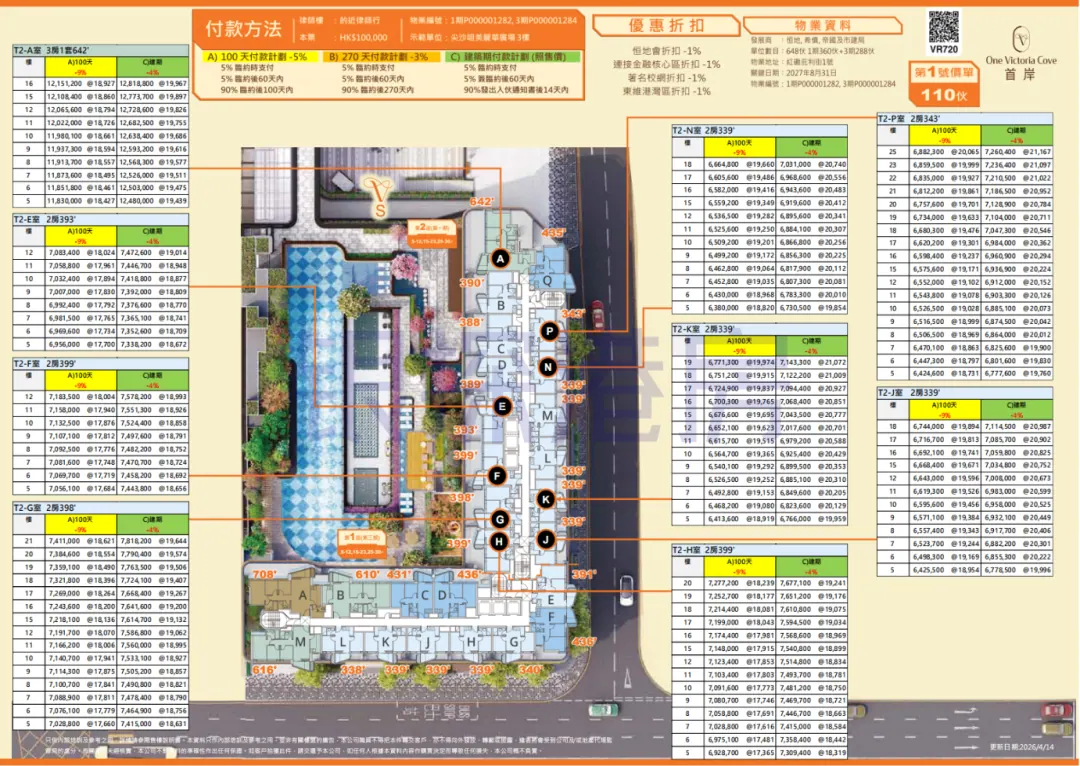Click the T2-P室 2房343' table title
Viewport: 1080px width, 766px height.
click(965, 118)
